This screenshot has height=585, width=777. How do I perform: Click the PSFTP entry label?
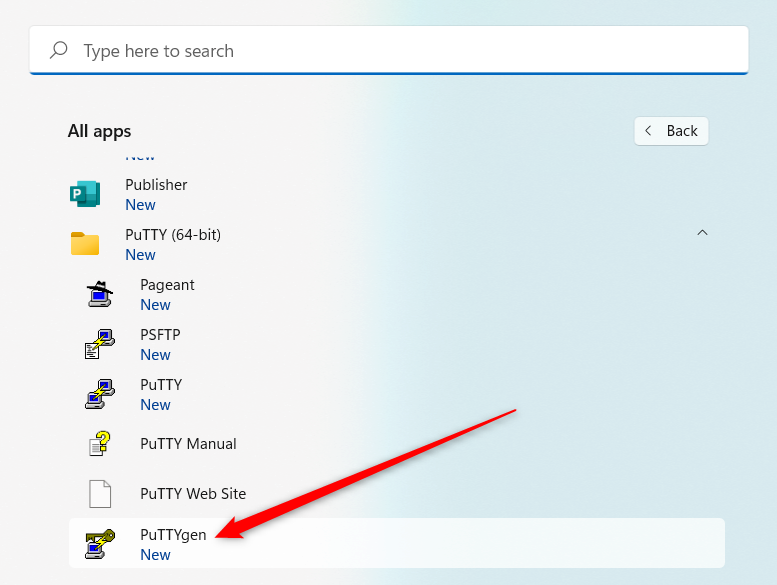pyautogui.click(x=160, y=335)
